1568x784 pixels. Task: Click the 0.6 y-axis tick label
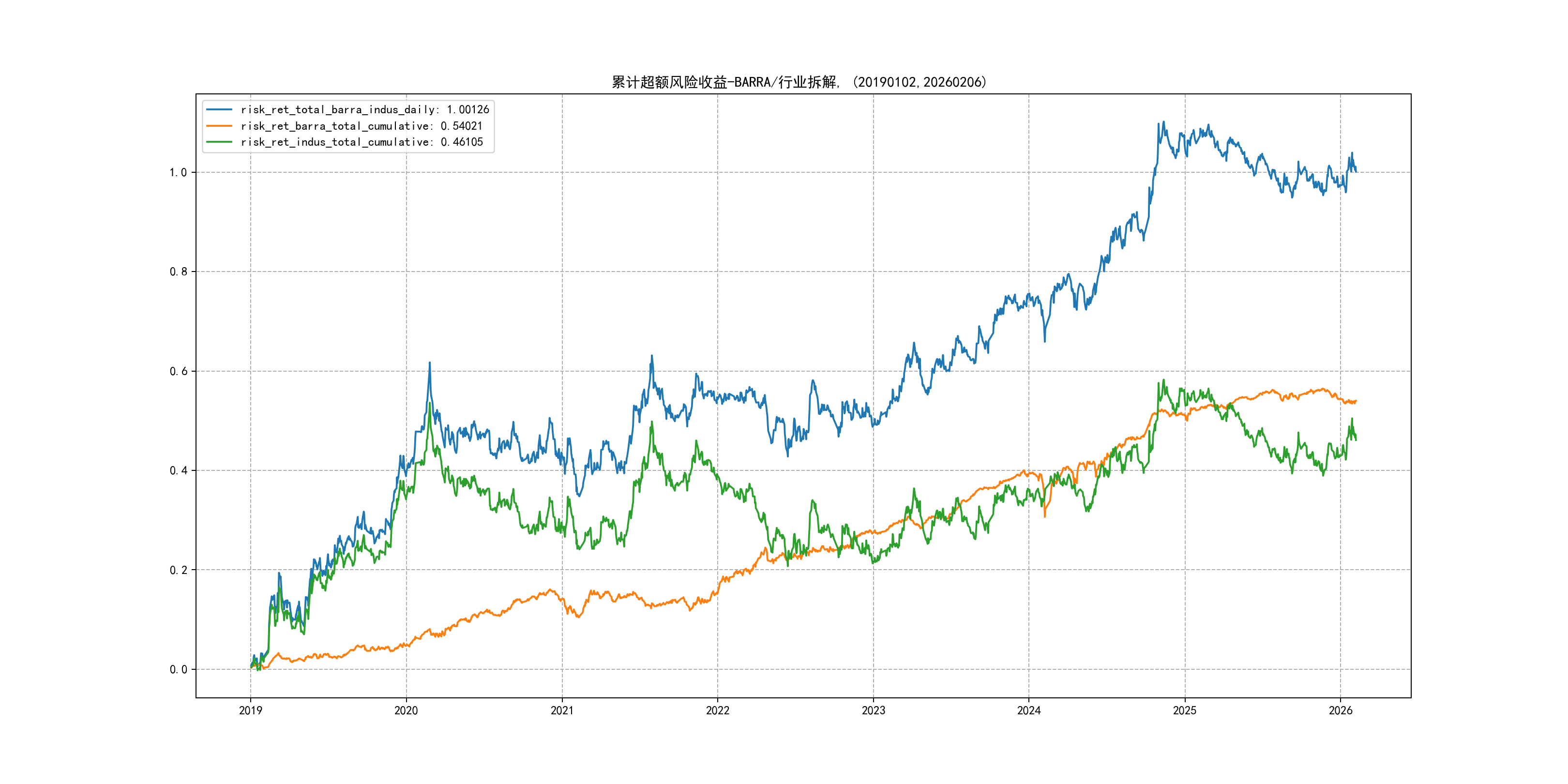(178, 371)
